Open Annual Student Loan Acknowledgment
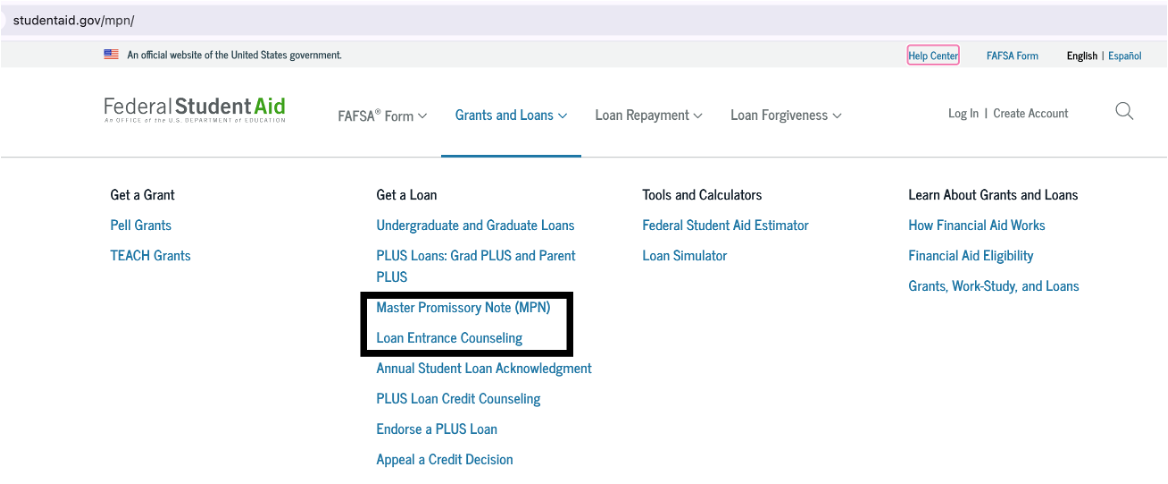The height and width of the screenshot is (484, 1168). [484, 368]
